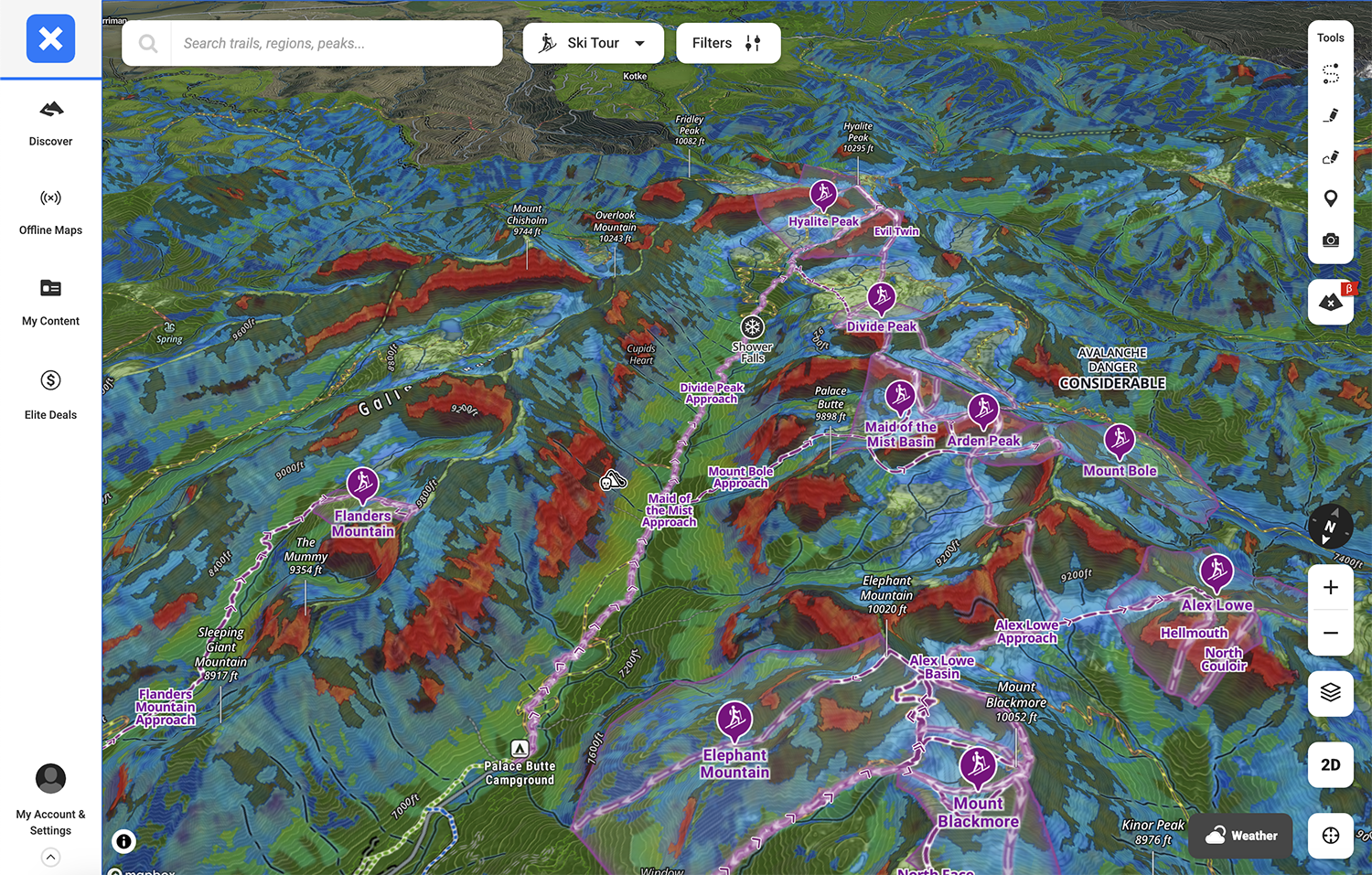Open Elite Deals
The image size is (1372, 875).
[50, 393]
